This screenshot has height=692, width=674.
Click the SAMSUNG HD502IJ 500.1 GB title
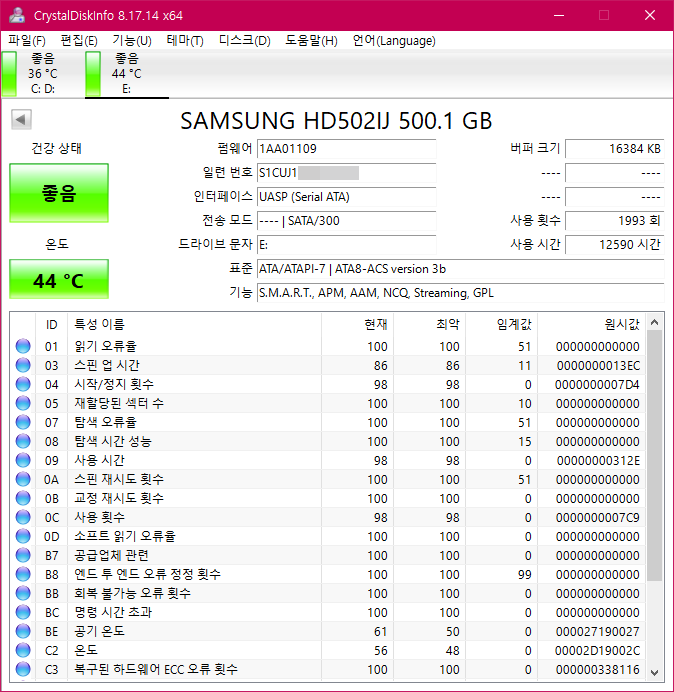336,120
